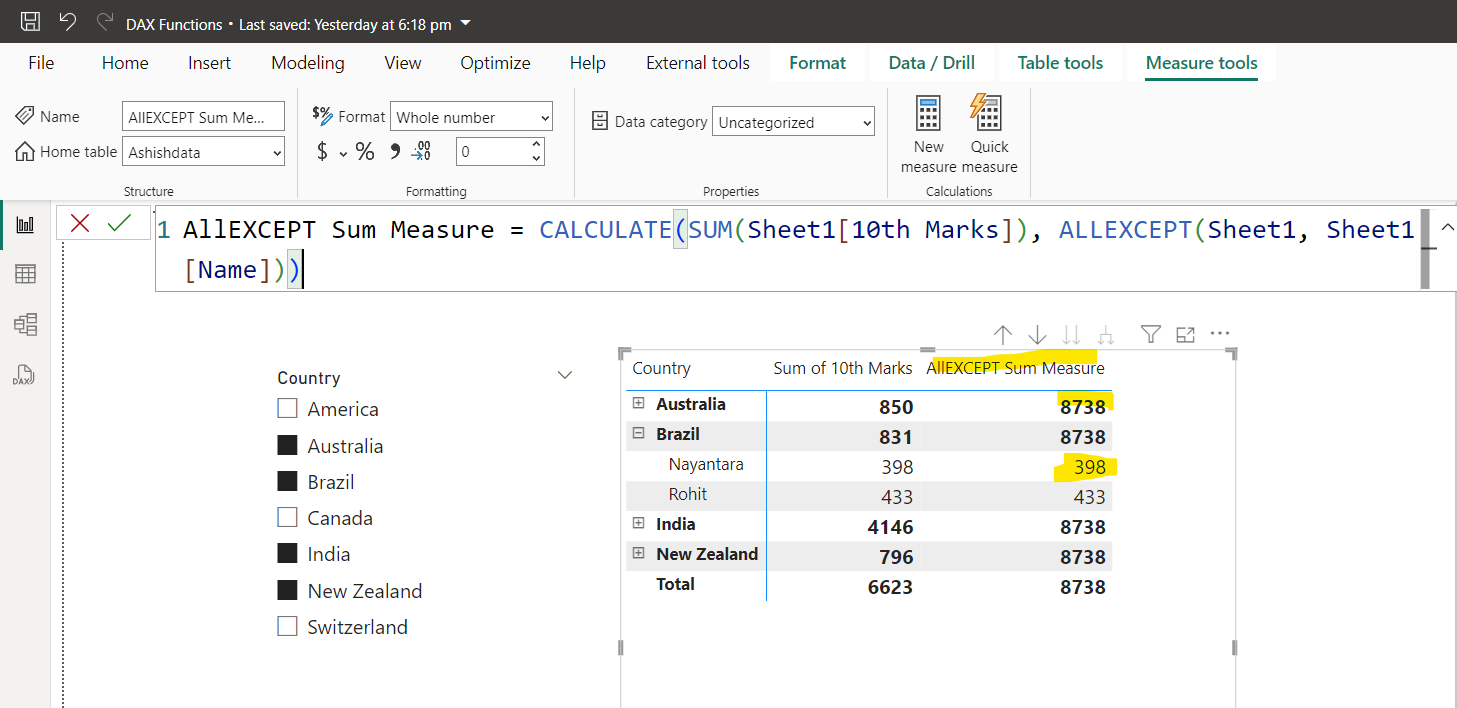Cancel formula edit with red X
The height and width of the screenshot is (708, 1457).
(x=80, y=223)
